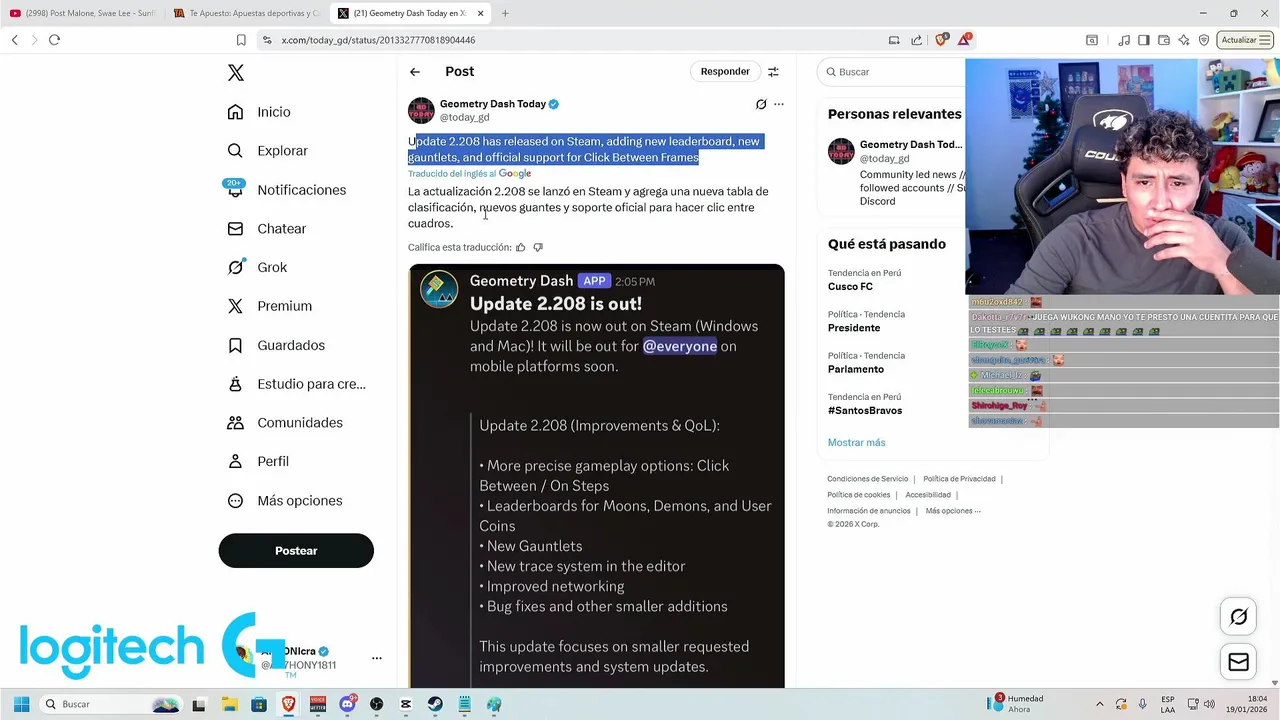Viewport: 1280px width, 720px height.
Task: Open Brave Rewards triangle icon
Action: coord(964,40)
